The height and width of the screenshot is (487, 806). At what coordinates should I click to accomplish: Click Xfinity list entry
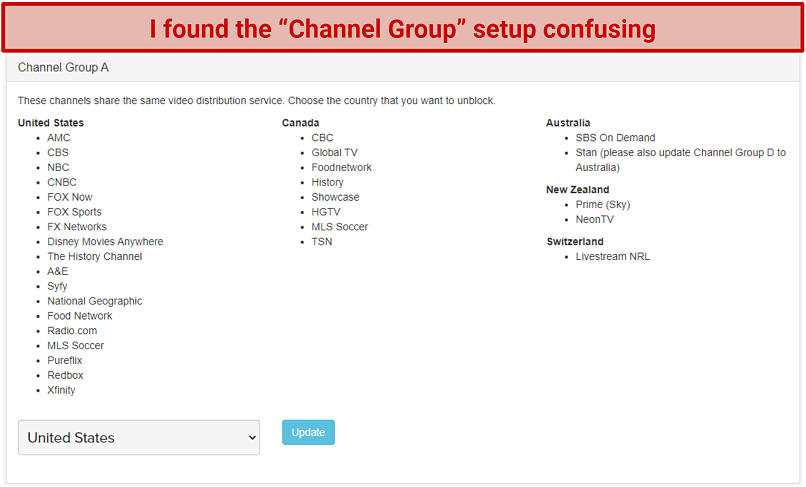(61, 390)
